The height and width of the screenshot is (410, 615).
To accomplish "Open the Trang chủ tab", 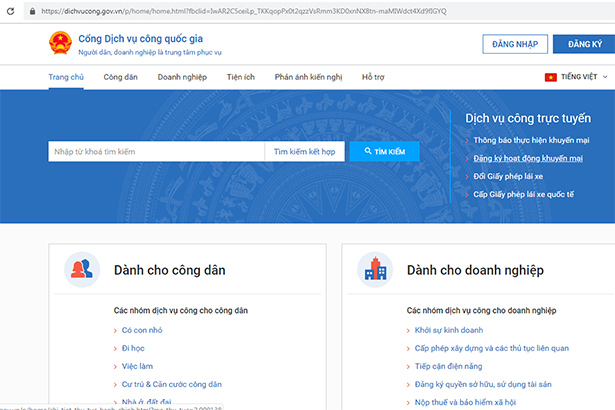I will point(66,77).
